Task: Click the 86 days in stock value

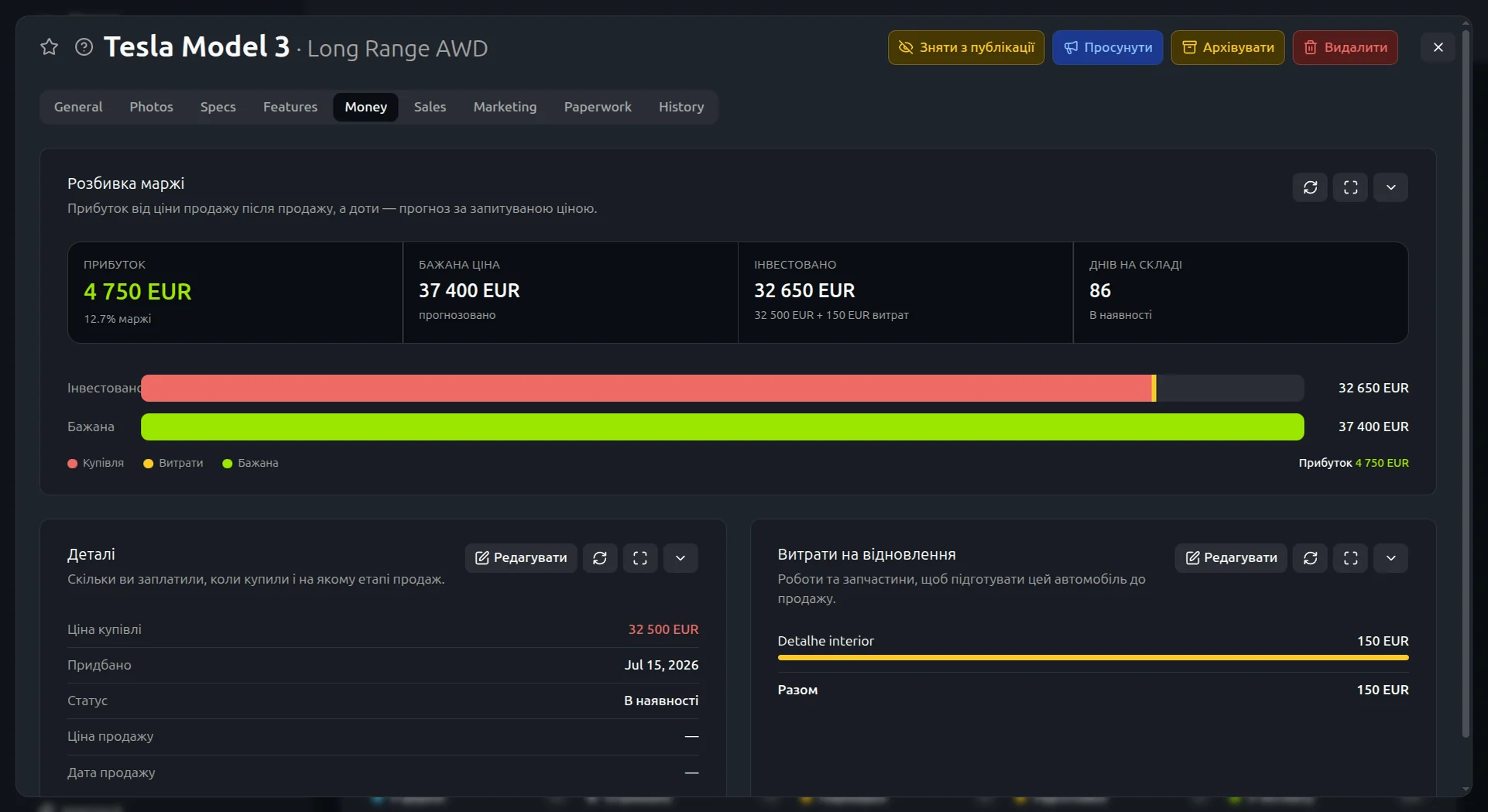Action: 1100,290
